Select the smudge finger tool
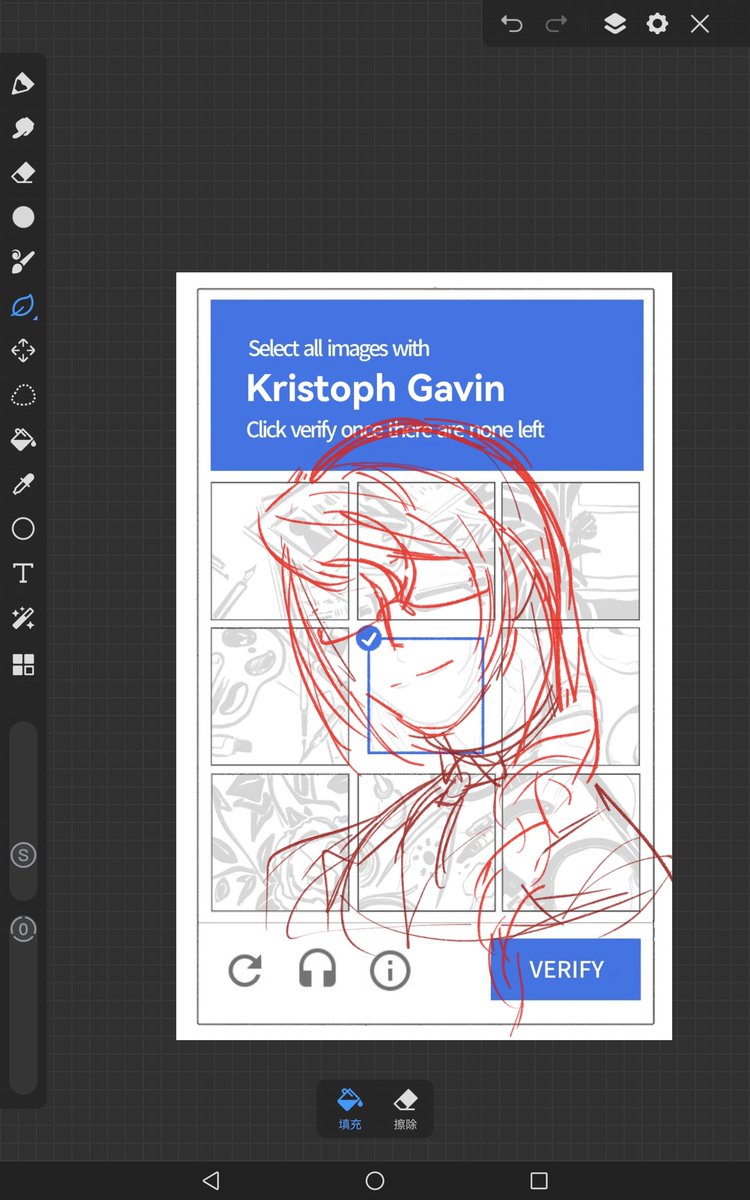 click(x=23, y=128)
